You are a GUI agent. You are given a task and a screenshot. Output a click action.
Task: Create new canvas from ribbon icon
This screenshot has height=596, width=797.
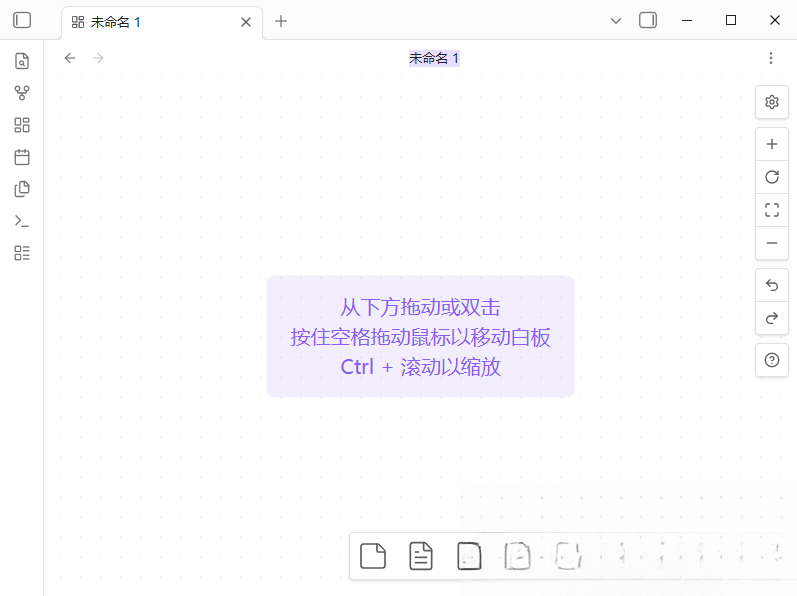[x=22, y=125]
